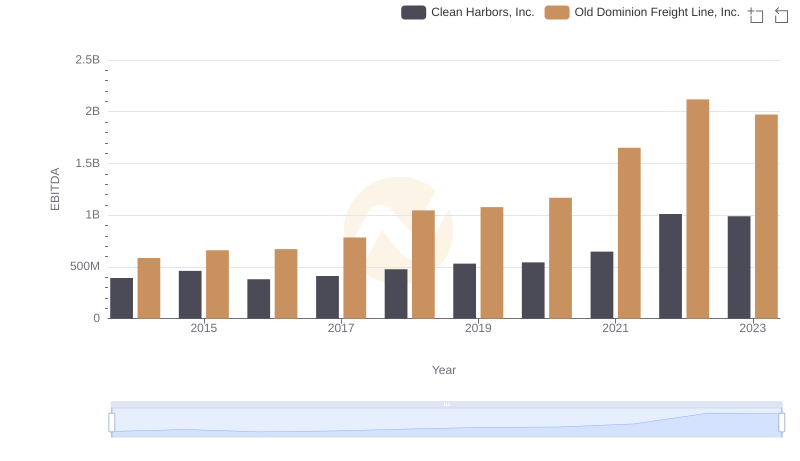Select the Old Dominion bar for 2023
The height and width of the screenshot is (461, 800).
(x=766, y=217)
